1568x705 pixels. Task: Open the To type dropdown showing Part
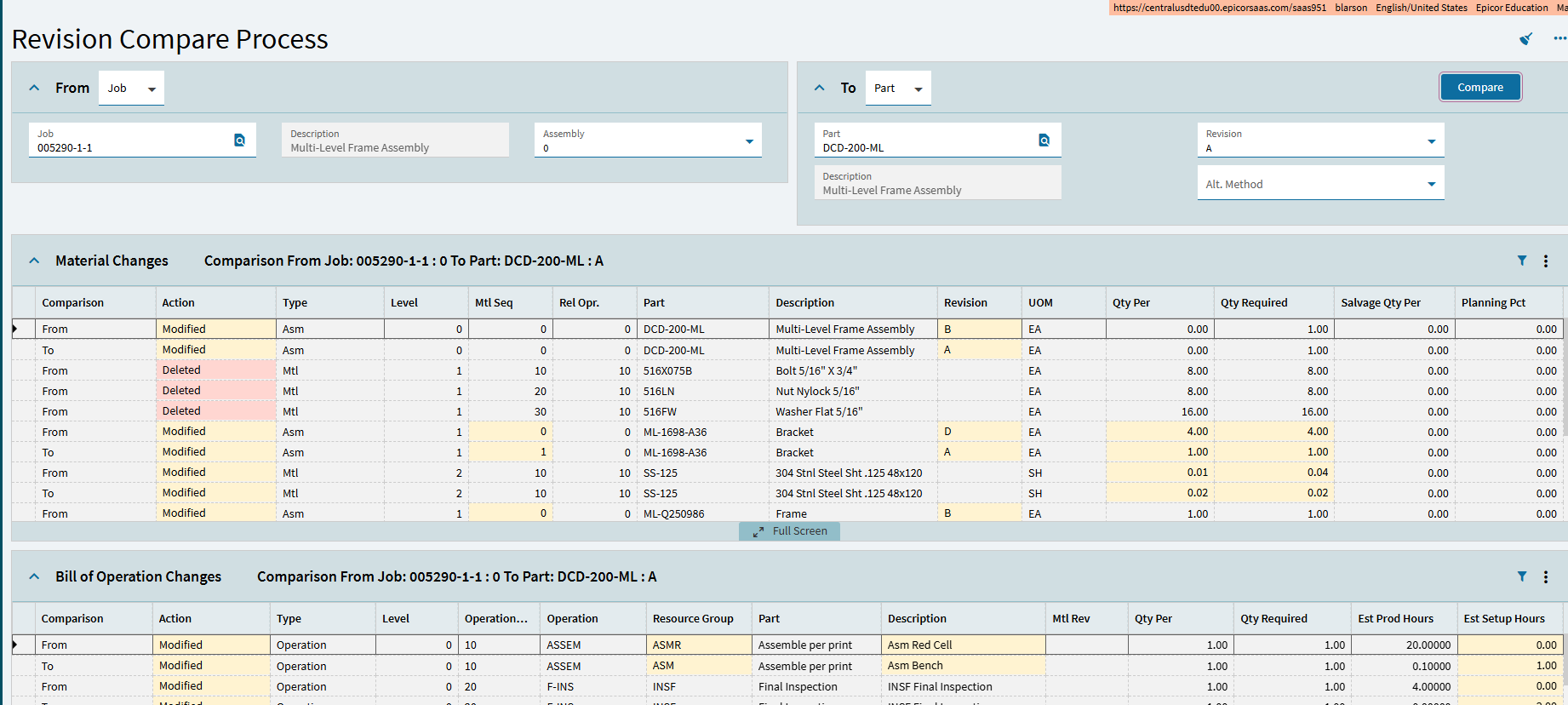click(x=898, y=88)
